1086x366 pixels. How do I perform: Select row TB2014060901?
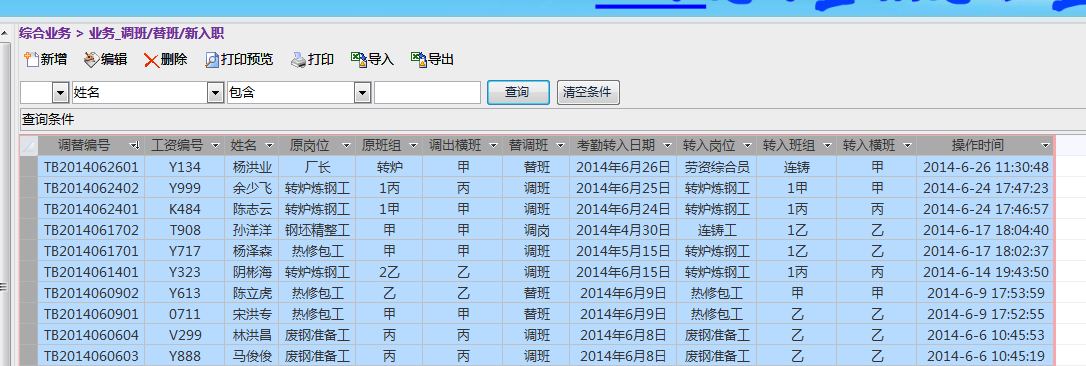click(537, 314)
